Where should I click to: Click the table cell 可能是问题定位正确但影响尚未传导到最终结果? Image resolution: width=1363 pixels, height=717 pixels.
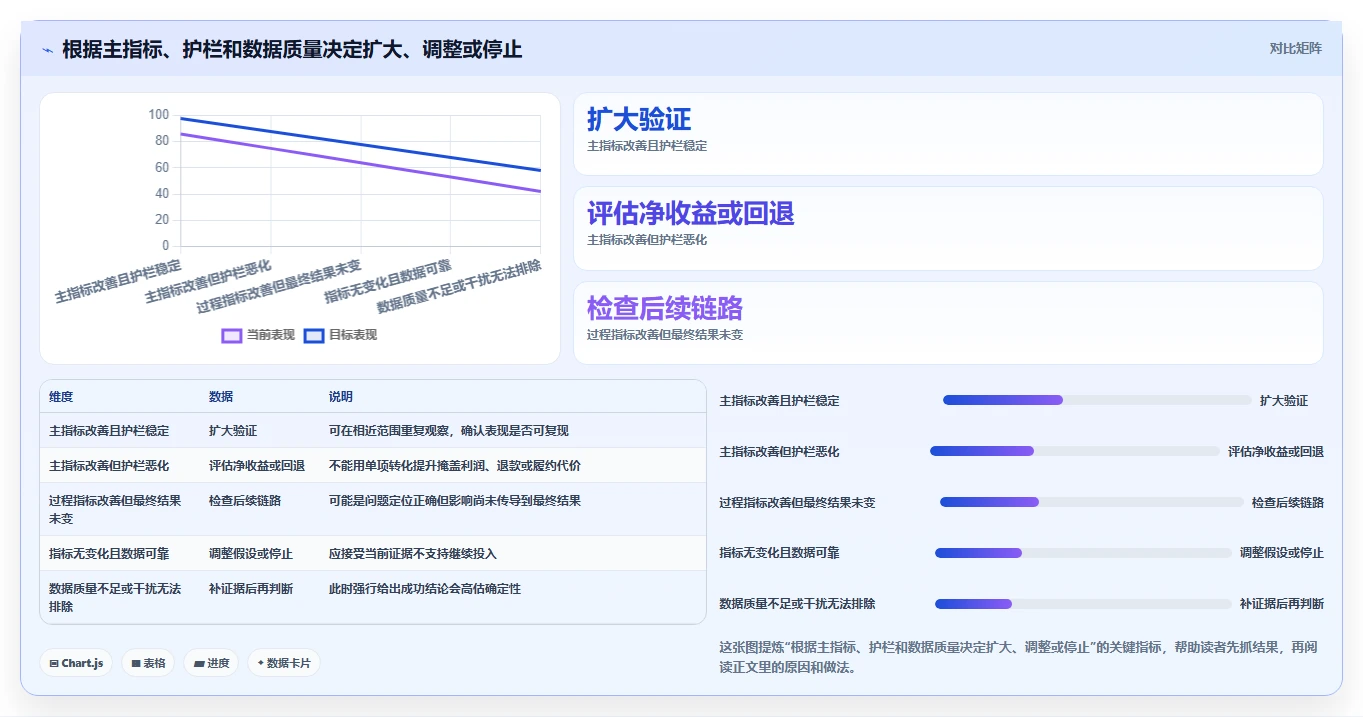[455, 501]
